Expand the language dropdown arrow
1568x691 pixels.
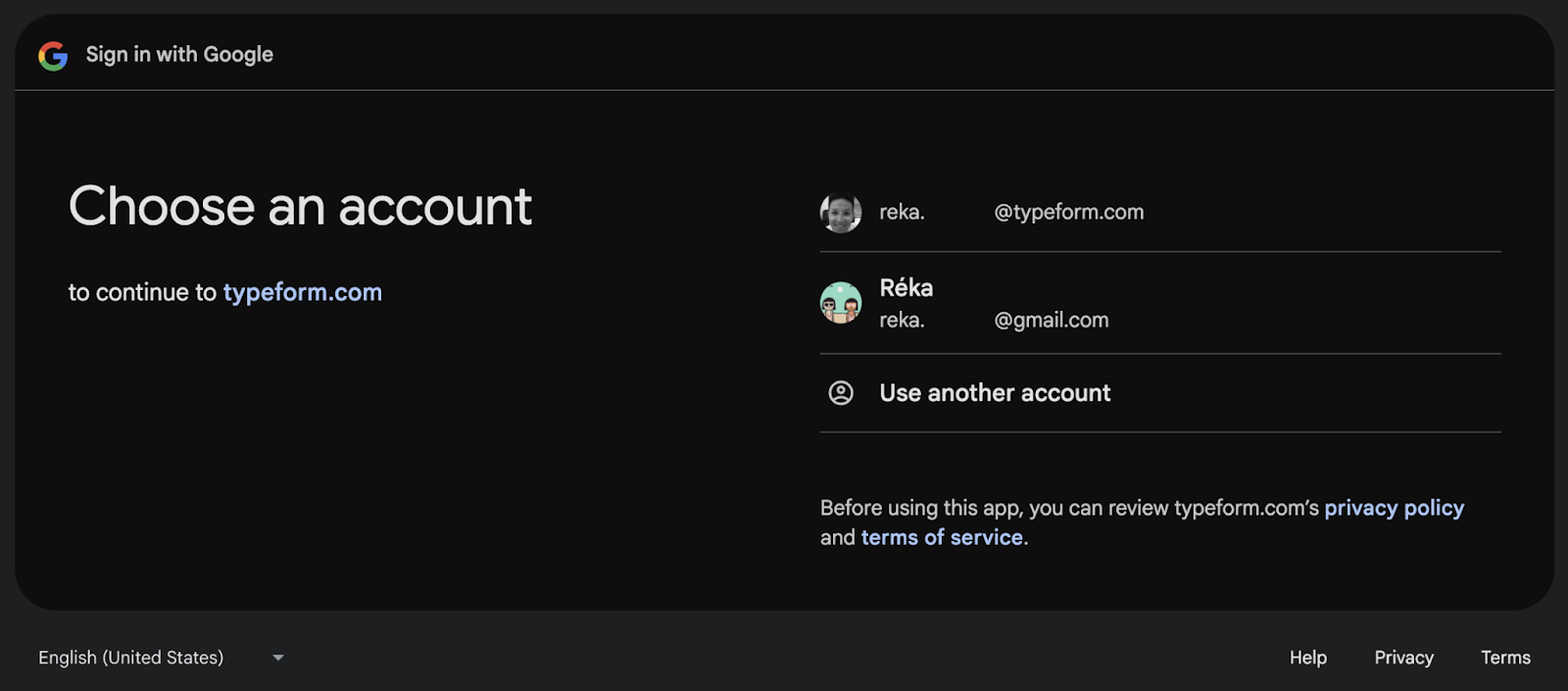[278, 658]
